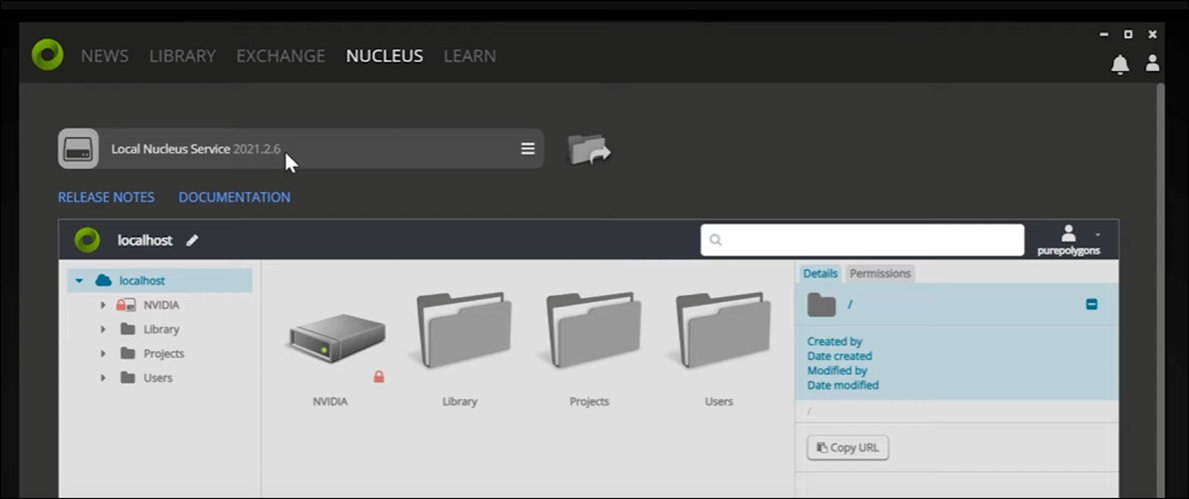Switch to the Permissions tab

coord(880,273)
